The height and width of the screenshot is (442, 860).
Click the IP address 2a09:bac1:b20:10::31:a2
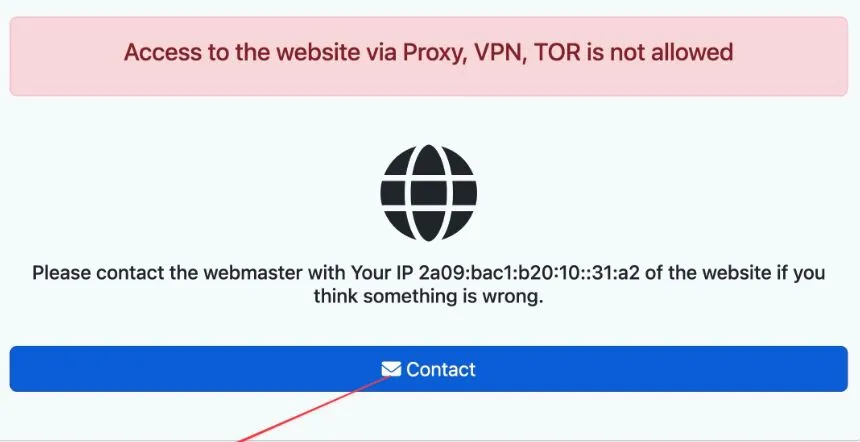click(529, 273)
